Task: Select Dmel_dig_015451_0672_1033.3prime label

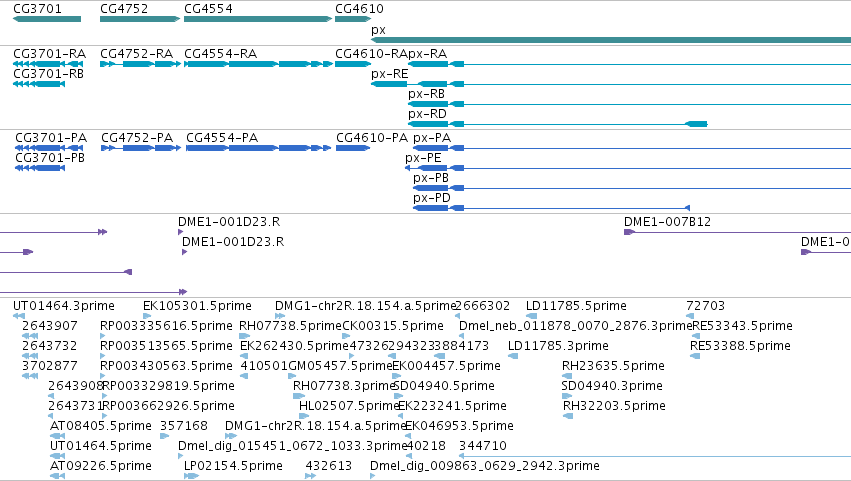Action: (x=293, y=447)
